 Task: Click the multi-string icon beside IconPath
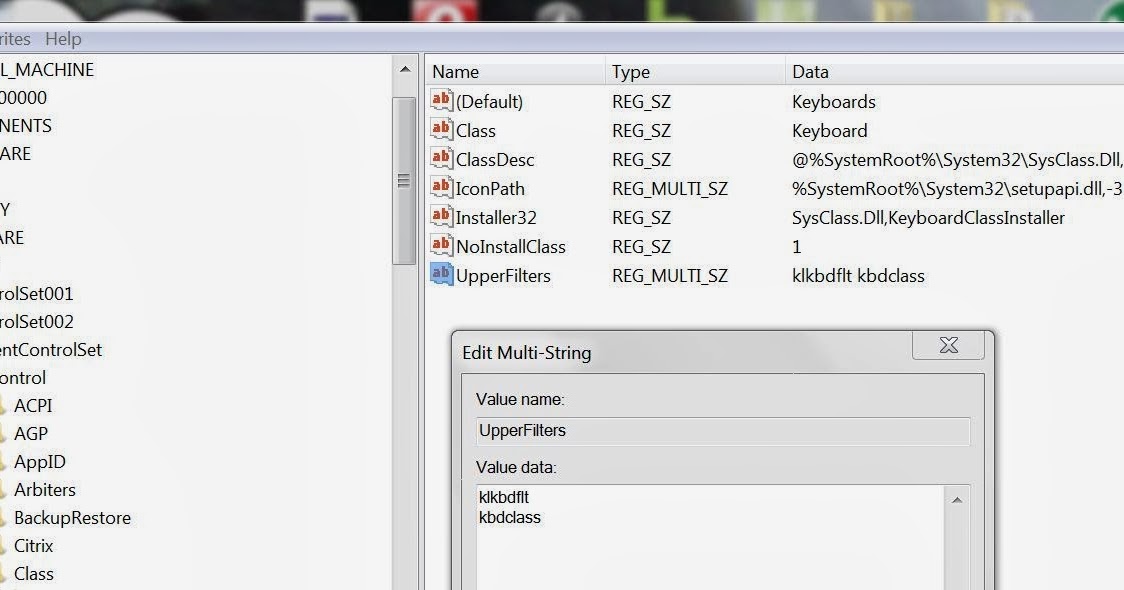click(x=441, y=188)
